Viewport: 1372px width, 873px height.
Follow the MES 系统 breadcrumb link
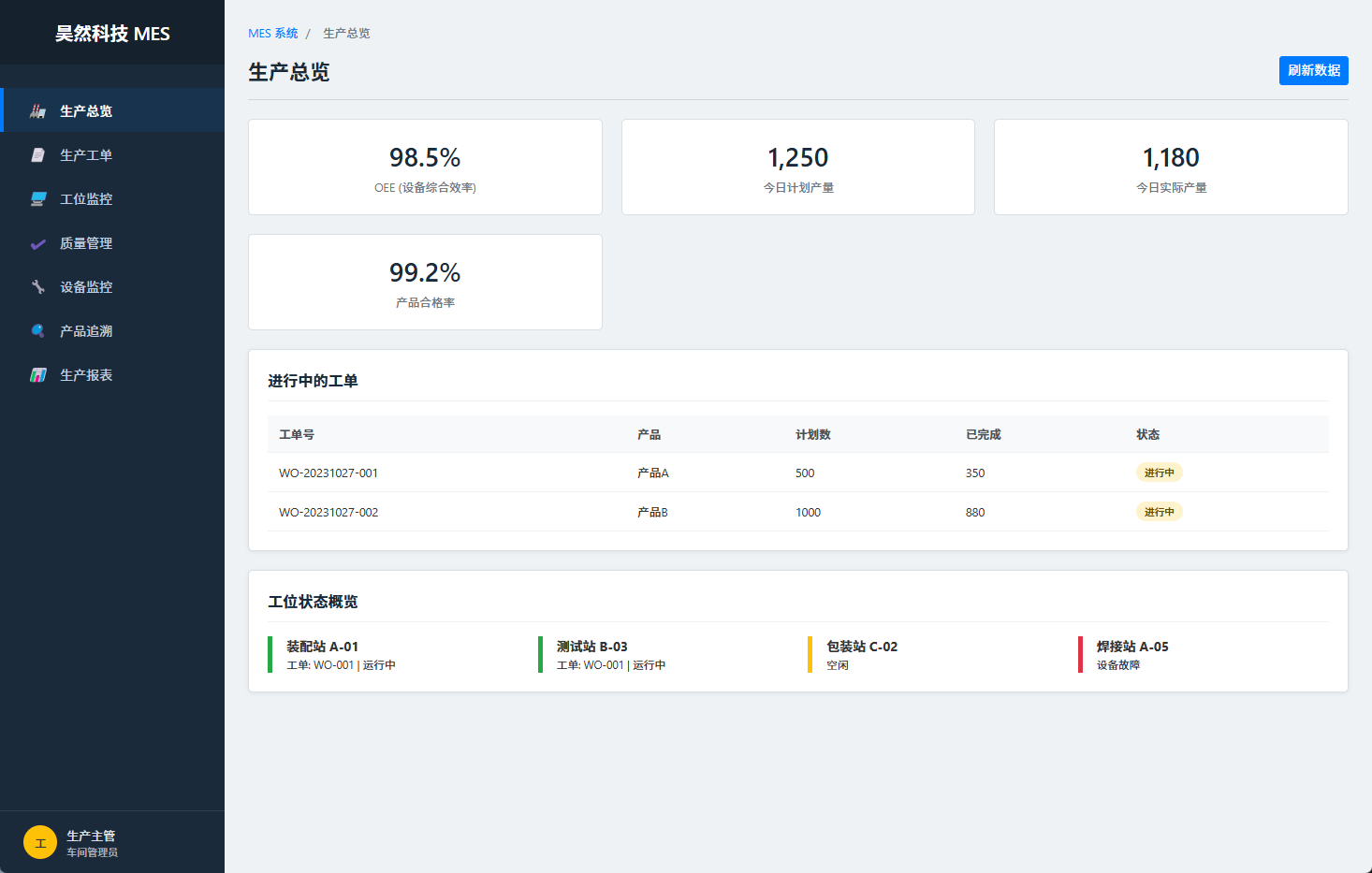click(272, 34)
